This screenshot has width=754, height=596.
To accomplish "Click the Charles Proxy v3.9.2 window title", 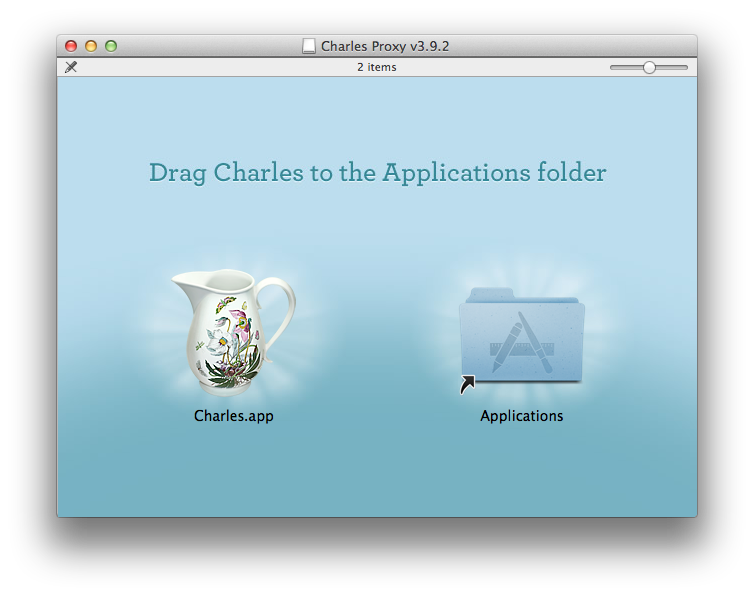I will (385, 46).
